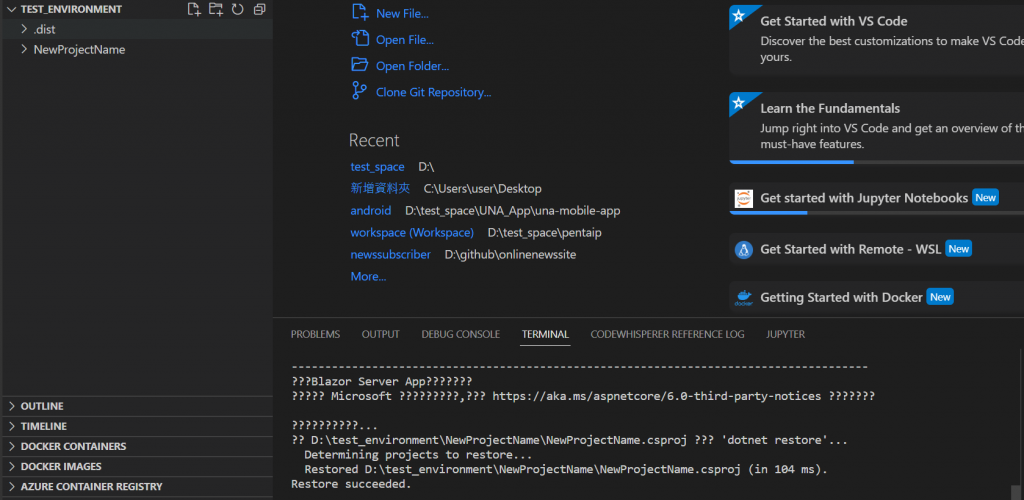Image resolution: width=1024 pixels, height=500 pixels.
Task: Click the New badge on Remote - WSL
Action: [x=959, y=249]
